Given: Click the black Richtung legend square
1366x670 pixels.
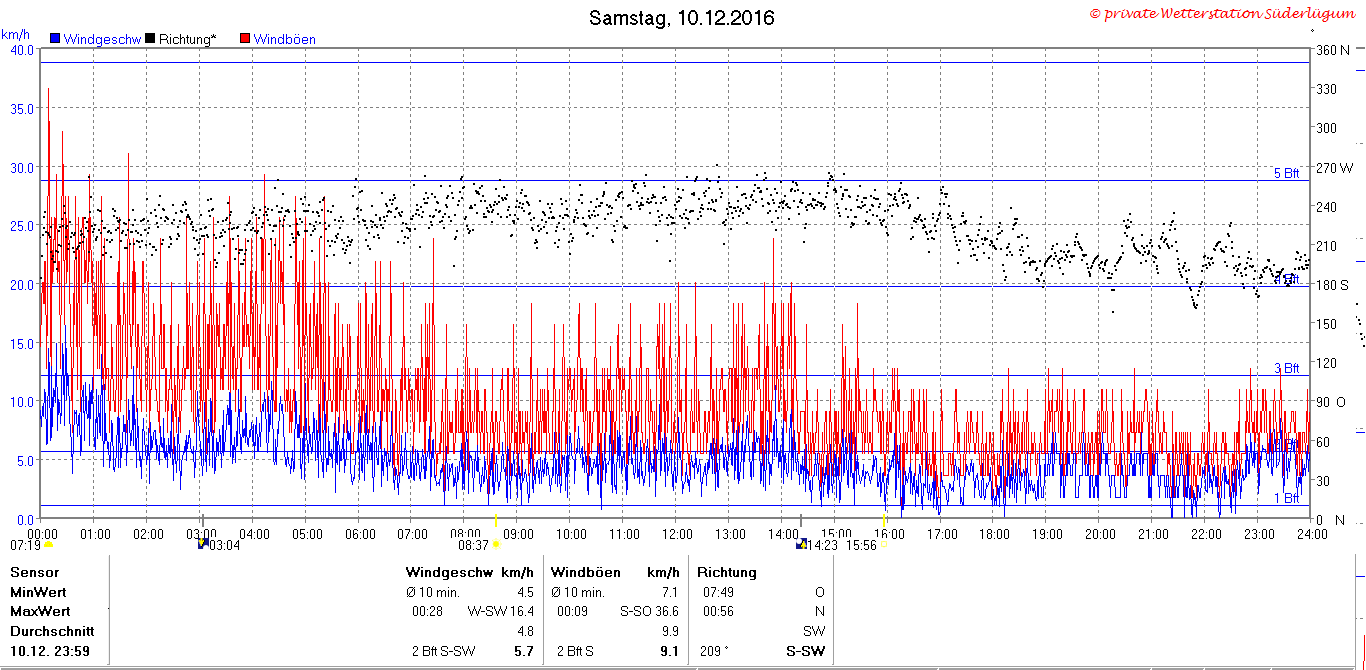Looking at the screenshot, I should [x=150, y=39].
